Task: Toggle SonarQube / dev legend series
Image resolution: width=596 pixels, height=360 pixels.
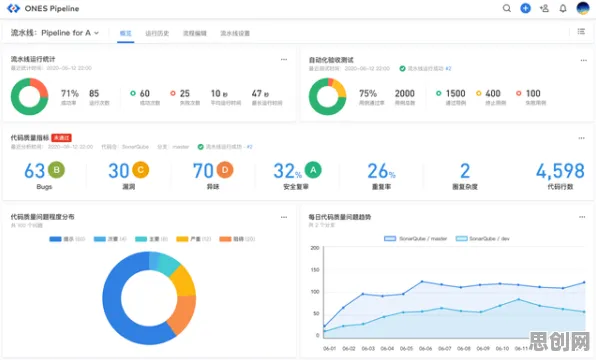Action: (x=482, y=239)
